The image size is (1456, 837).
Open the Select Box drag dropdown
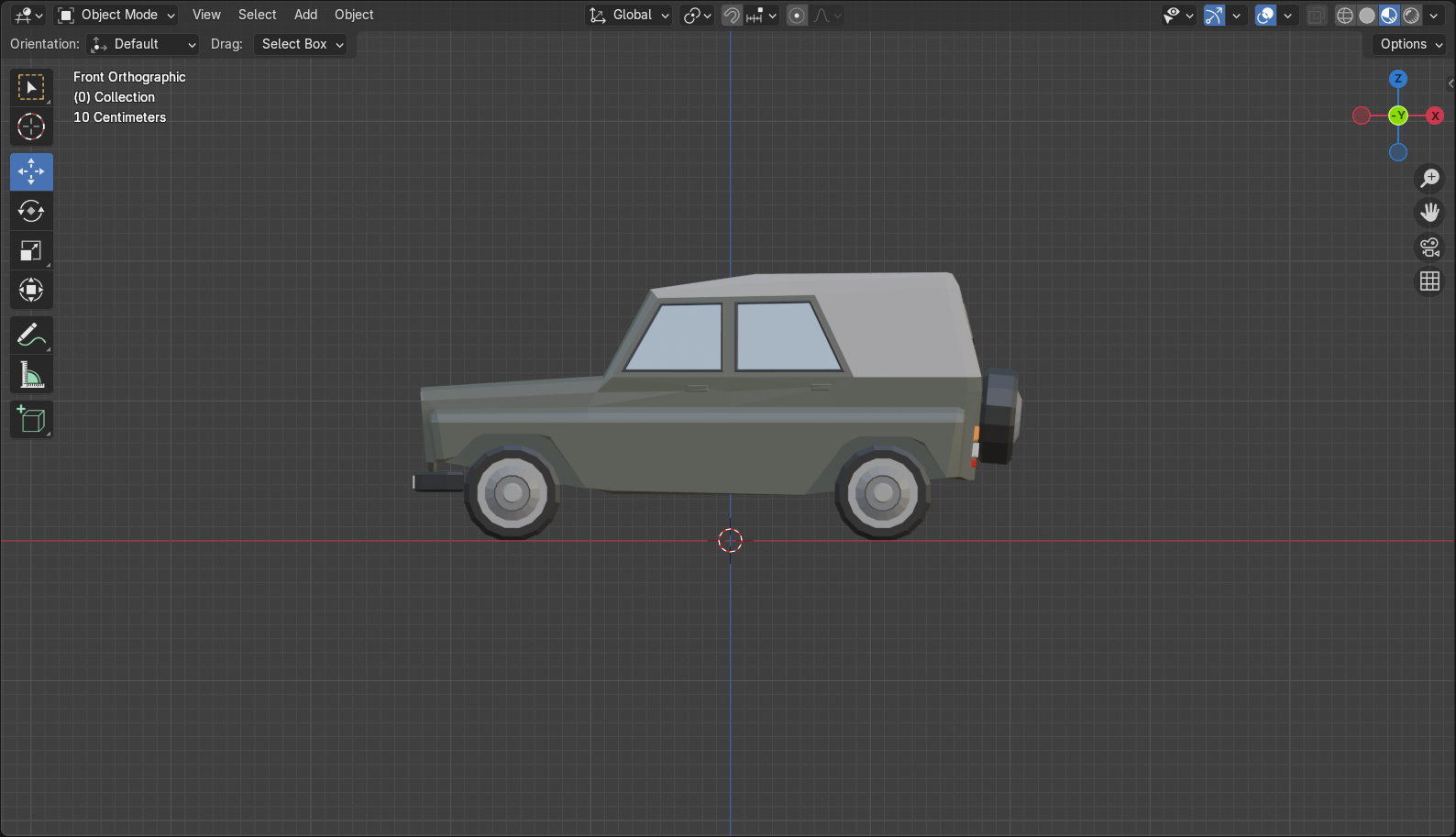point(301,44)
